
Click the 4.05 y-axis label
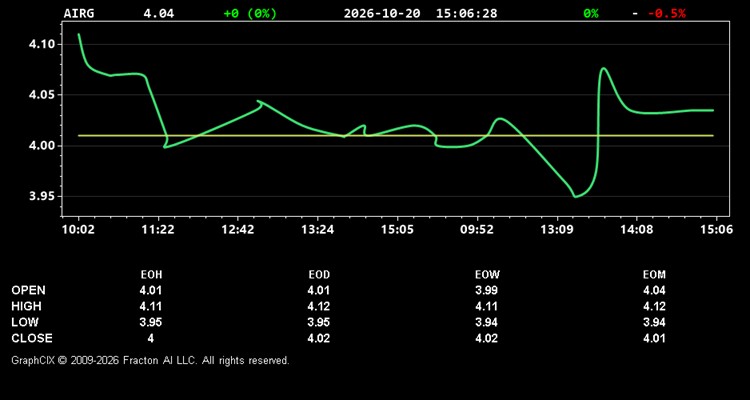(x=42, y=95)
